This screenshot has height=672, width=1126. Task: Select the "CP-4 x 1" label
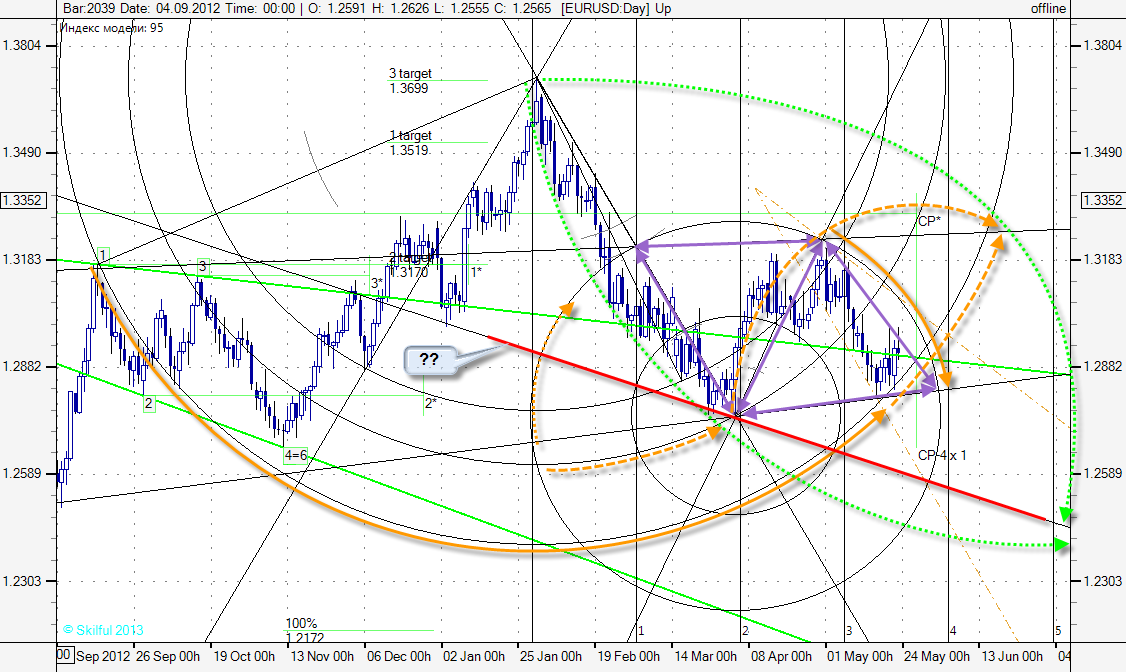pos(942,455)
